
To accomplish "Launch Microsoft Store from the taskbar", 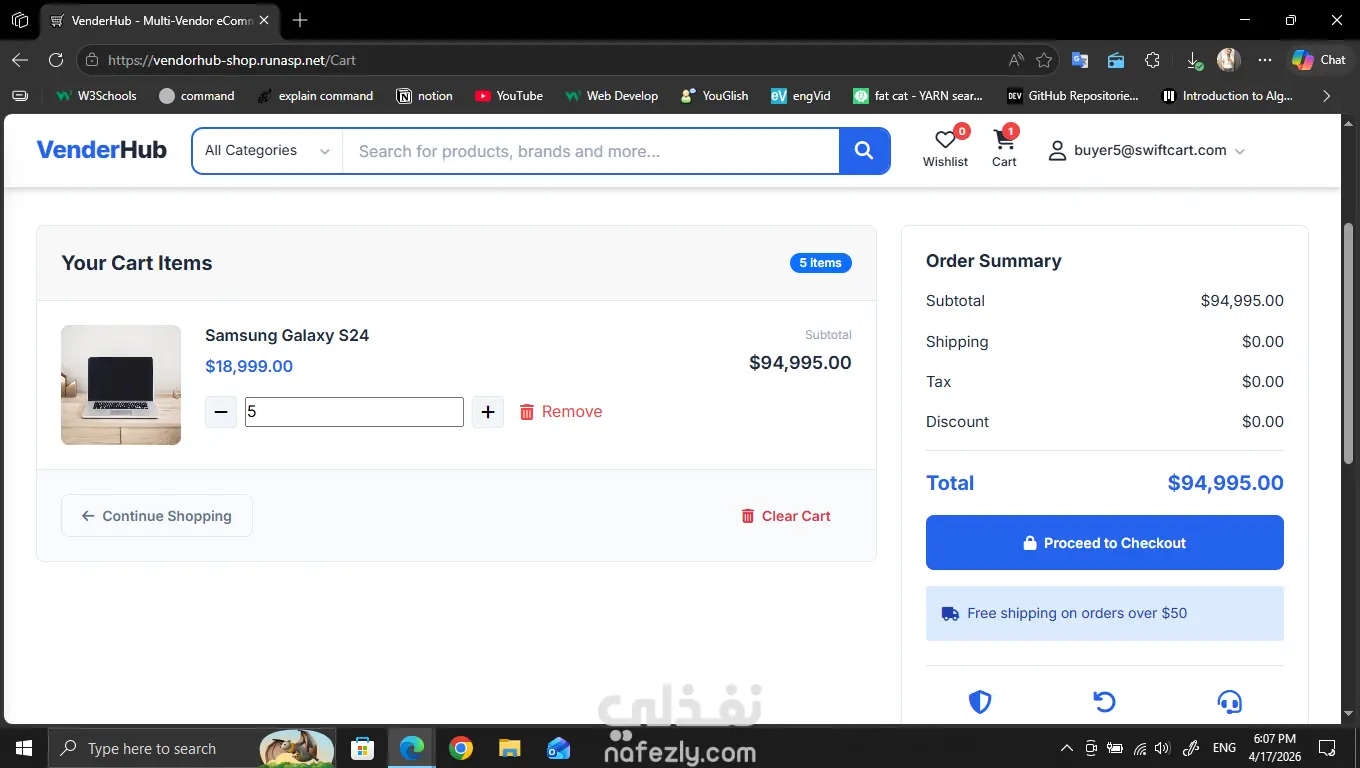I will pyautogui.click(x=362, y=748).
